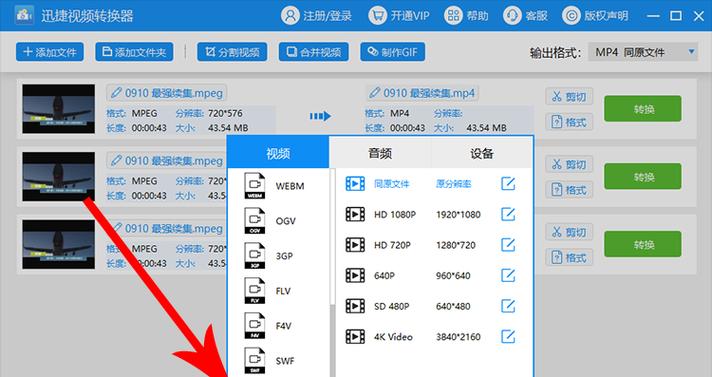Choose the 1920*1080 resolution text
This screenshot has height=377, width=712.
click(458, 214)
